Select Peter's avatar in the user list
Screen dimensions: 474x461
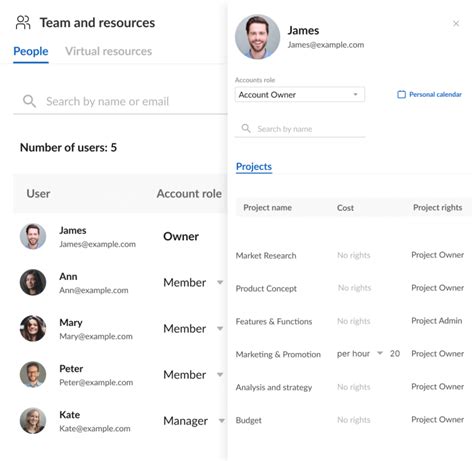click(33, 374)
